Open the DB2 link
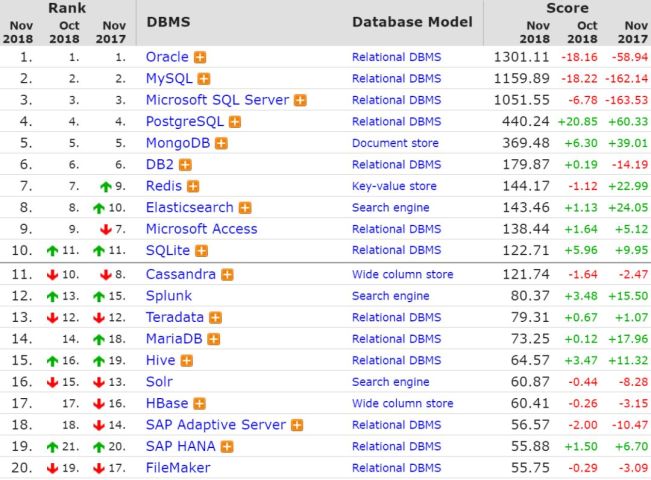This screenshot has width=651, height=480. [160, 165]
